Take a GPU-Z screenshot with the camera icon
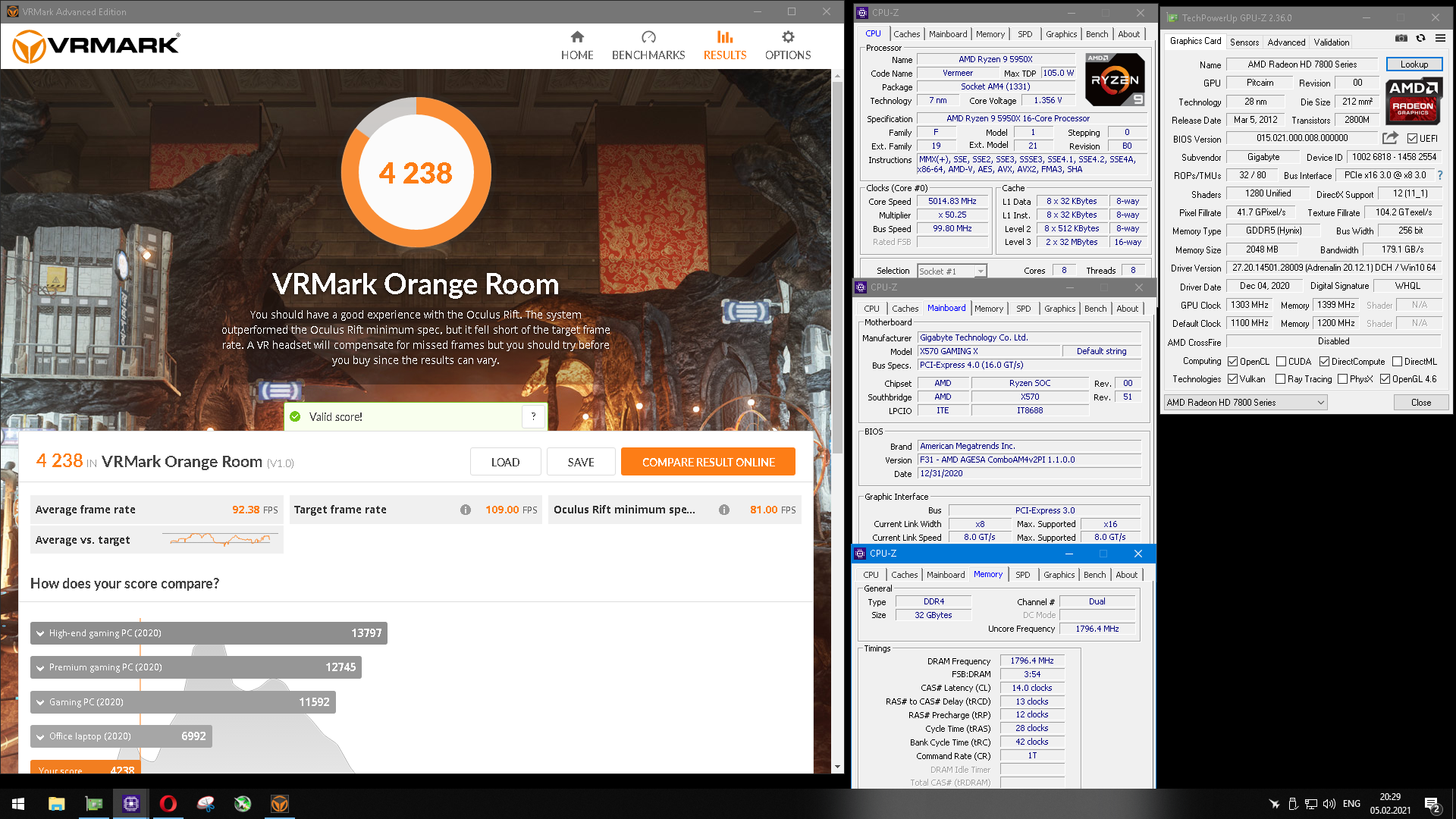 [x=1401, y=38]
